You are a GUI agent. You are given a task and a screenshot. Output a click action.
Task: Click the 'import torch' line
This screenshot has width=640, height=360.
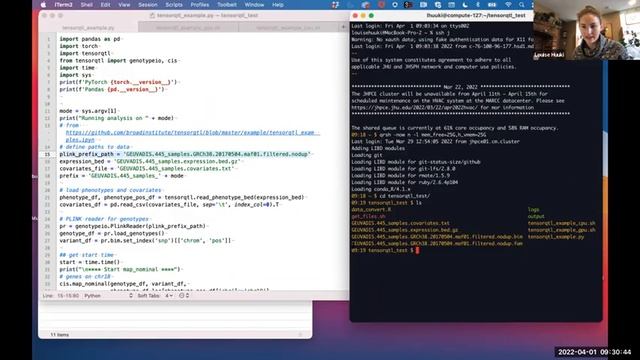(x=79, y=46)
